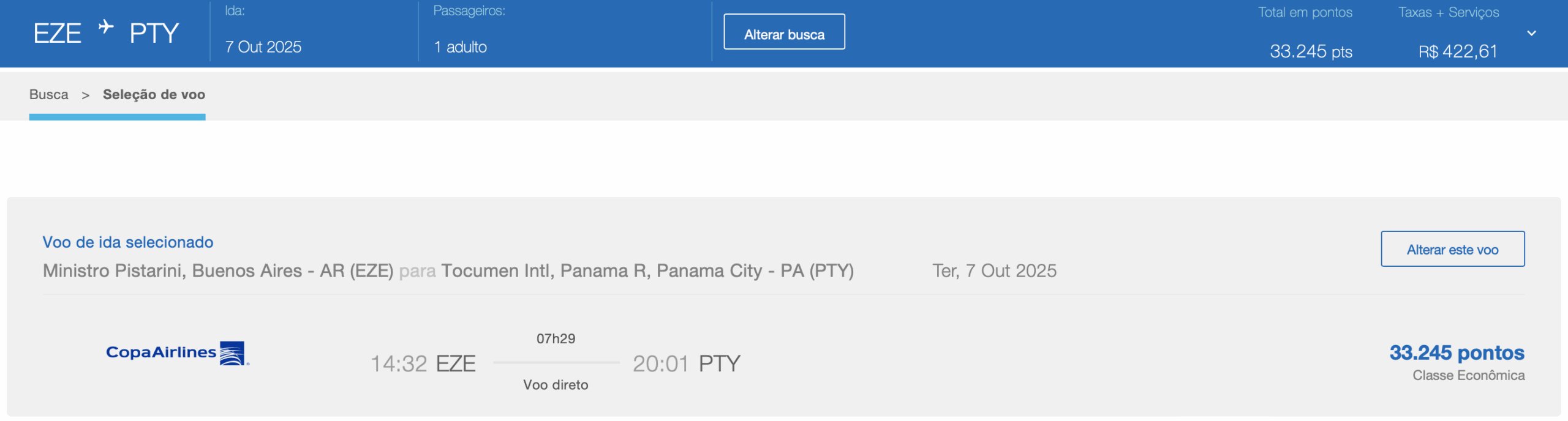The width and height of the screenshot is (1568, 421).
Task: Click the Classe Econômica label
Action: pos(1469,375)
